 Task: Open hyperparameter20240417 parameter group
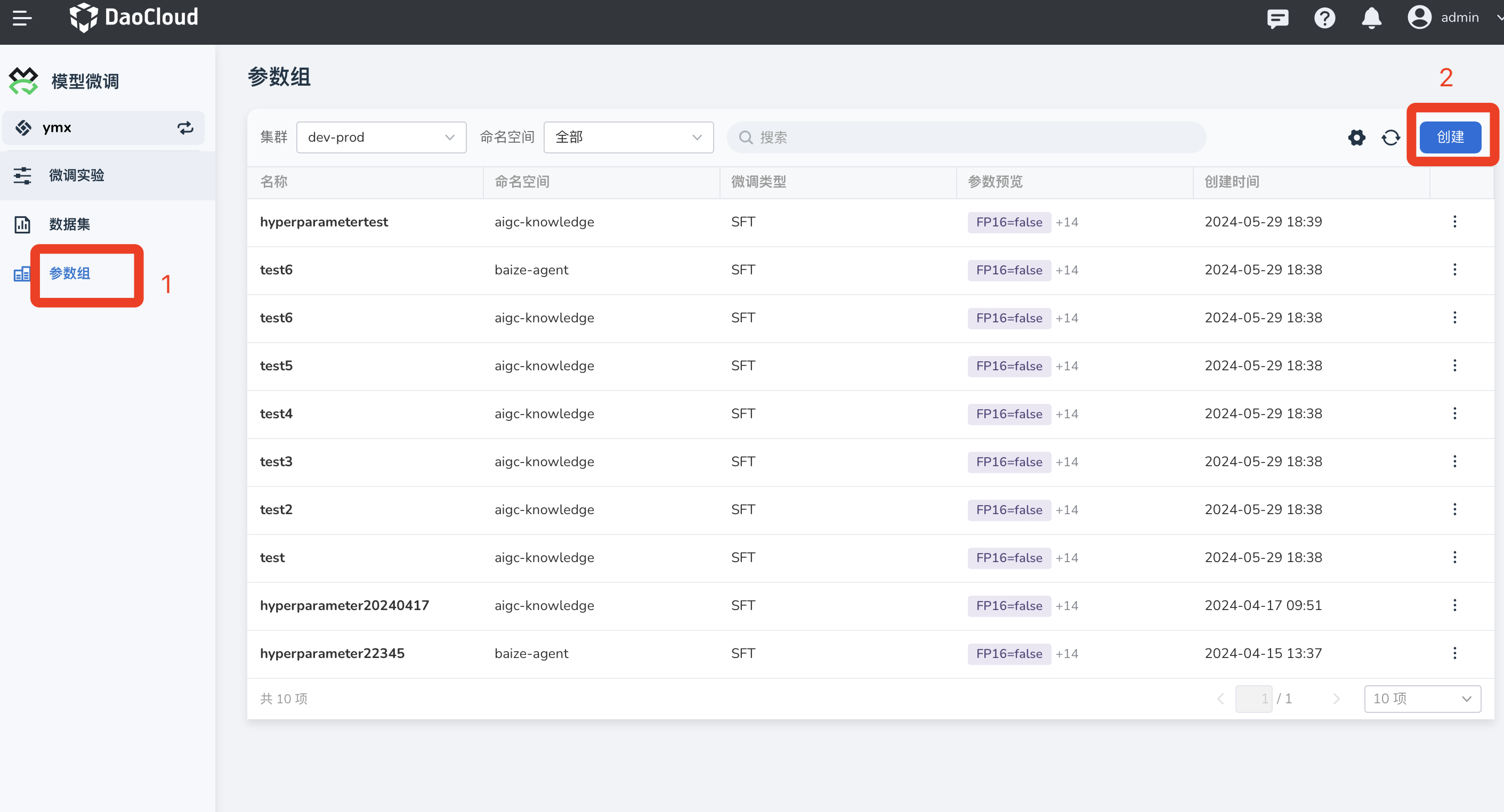pyautogui.click(x=344, y=605)
